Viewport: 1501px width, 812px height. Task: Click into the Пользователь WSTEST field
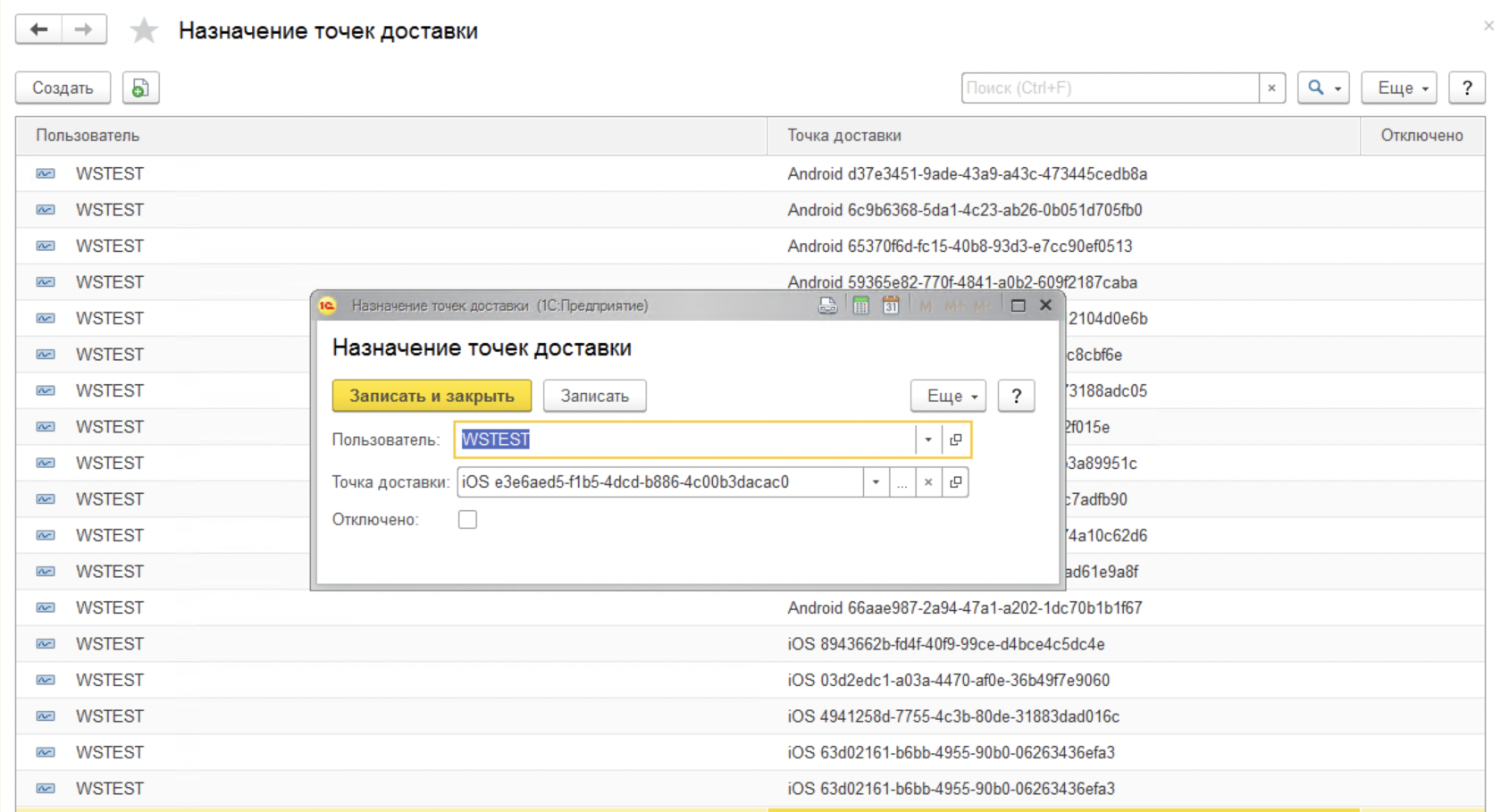[x=686, y=439]
